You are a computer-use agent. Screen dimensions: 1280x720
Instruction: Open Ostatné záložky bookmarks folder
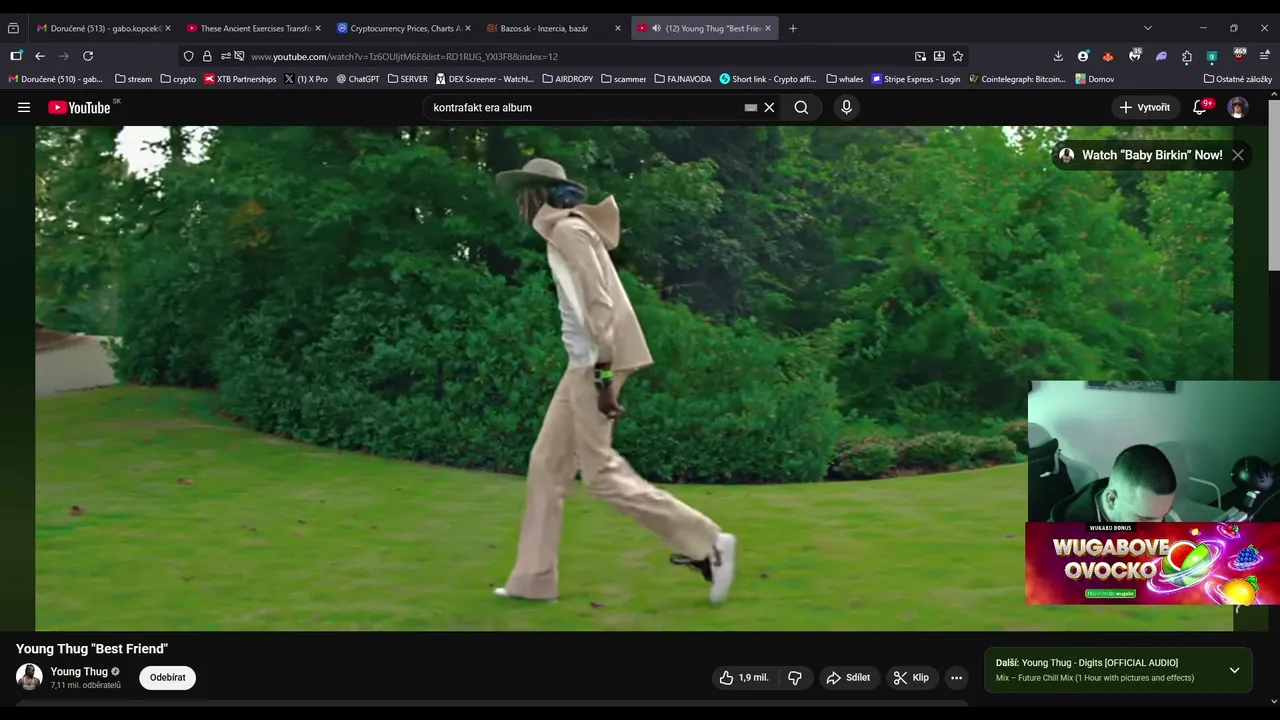point(1238,79)
